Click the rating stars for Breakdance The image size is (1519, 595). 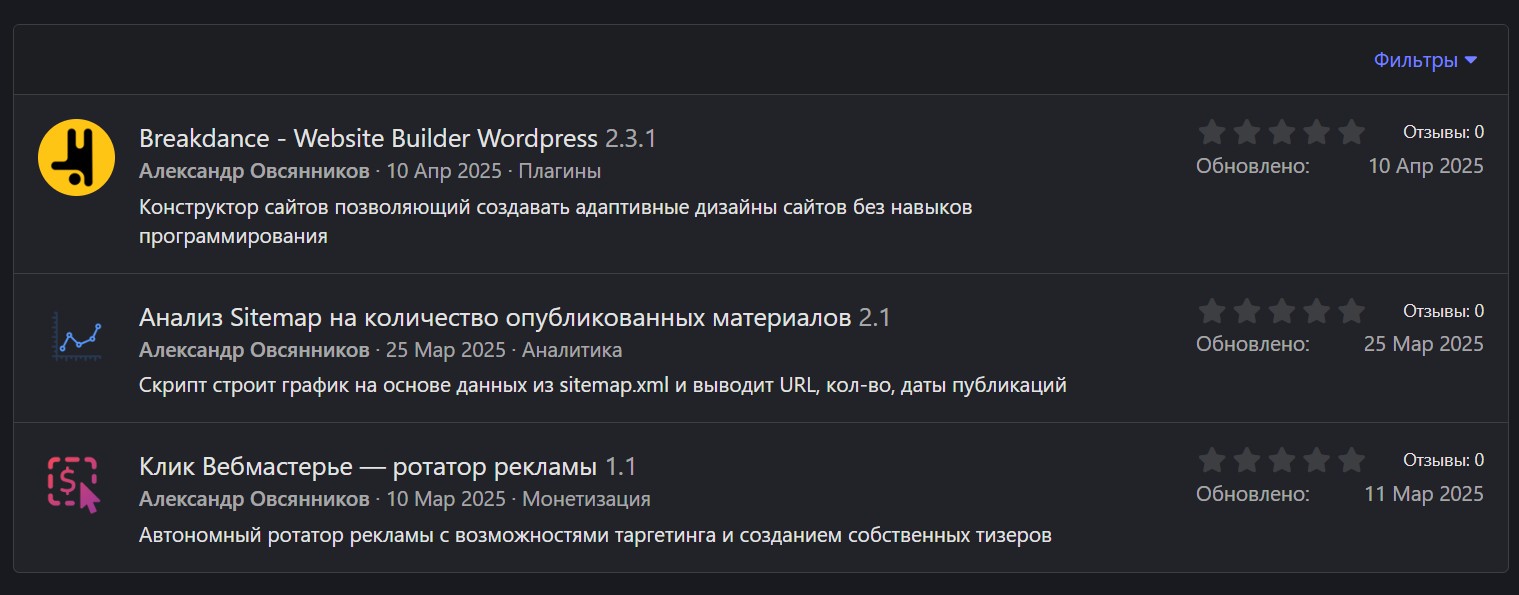[1281, 132]
